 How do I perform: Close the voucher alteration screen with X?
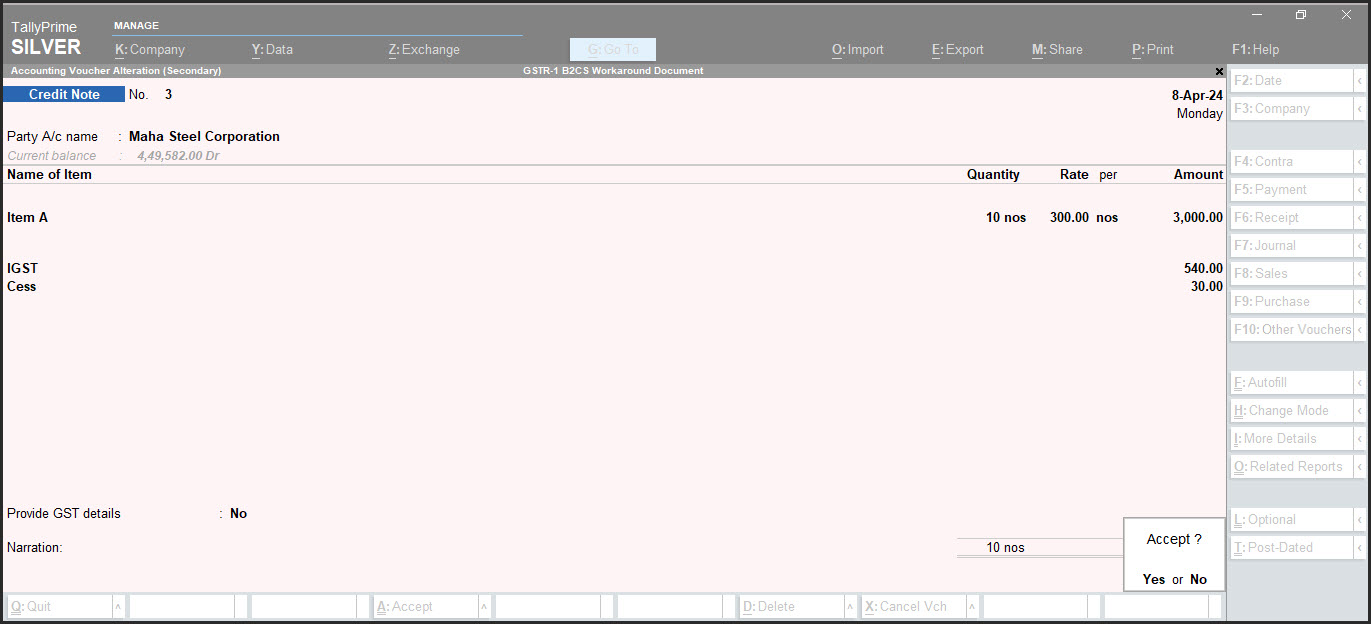click(1219, 71)
